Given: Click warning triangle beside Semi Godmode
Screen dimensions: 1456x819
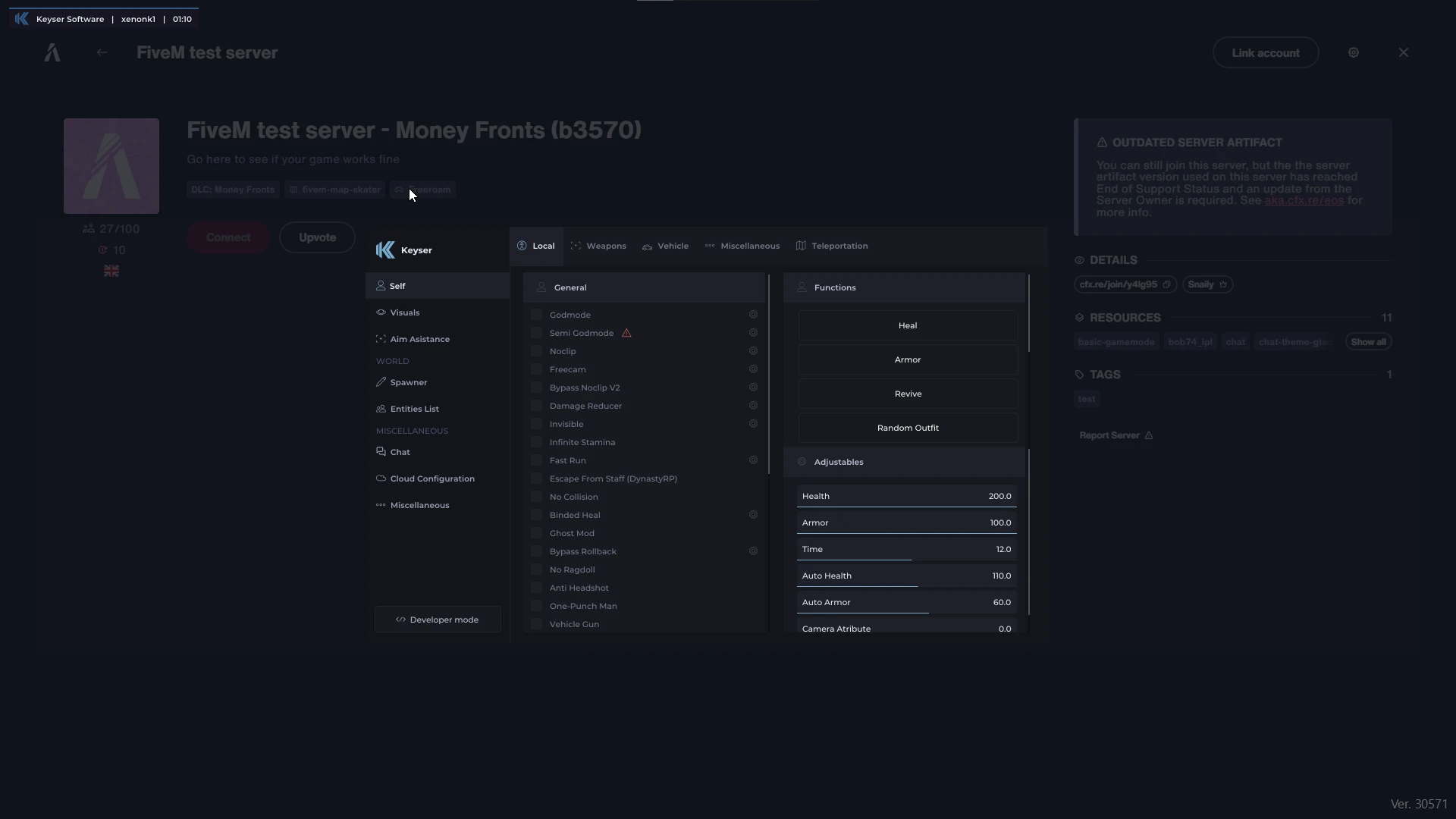Looking at the screenshot, I should (x=626, y=333).
